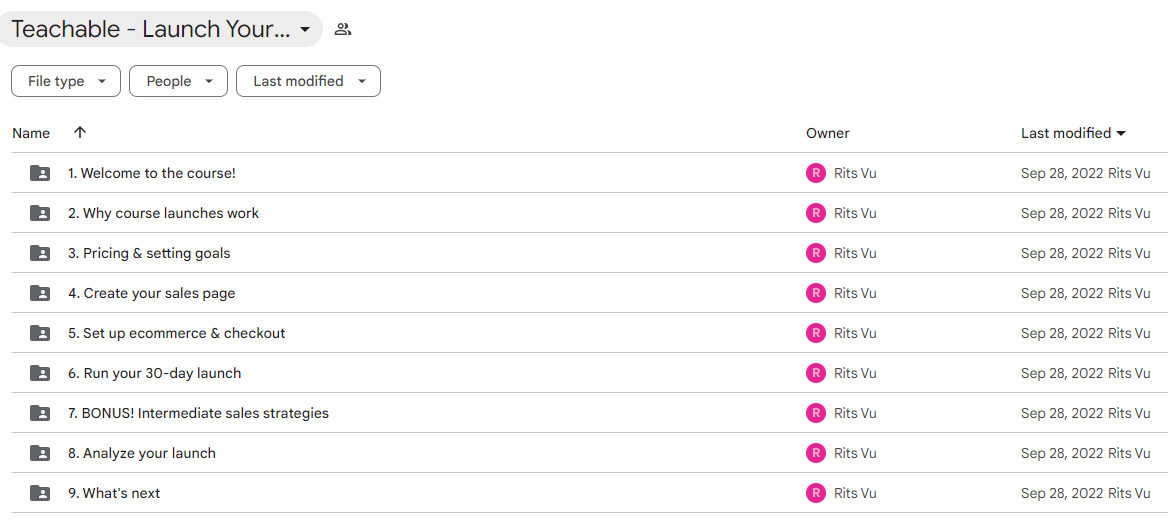This screenshot has width=1168, height=526.
Task: Click modified date Sep 28, 2022 in Welcome row
Action: pos(1061,174)
